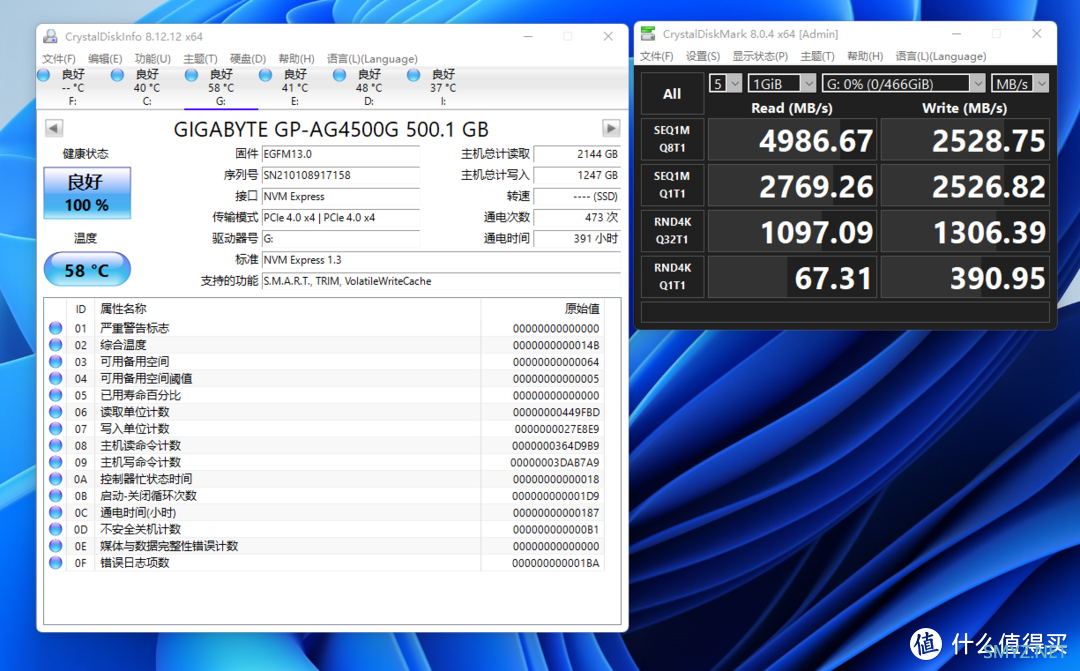1080x671 pixels.
Task: Open 帮助(H) menu in CrystalDiskMark
Action: (865, 56)
